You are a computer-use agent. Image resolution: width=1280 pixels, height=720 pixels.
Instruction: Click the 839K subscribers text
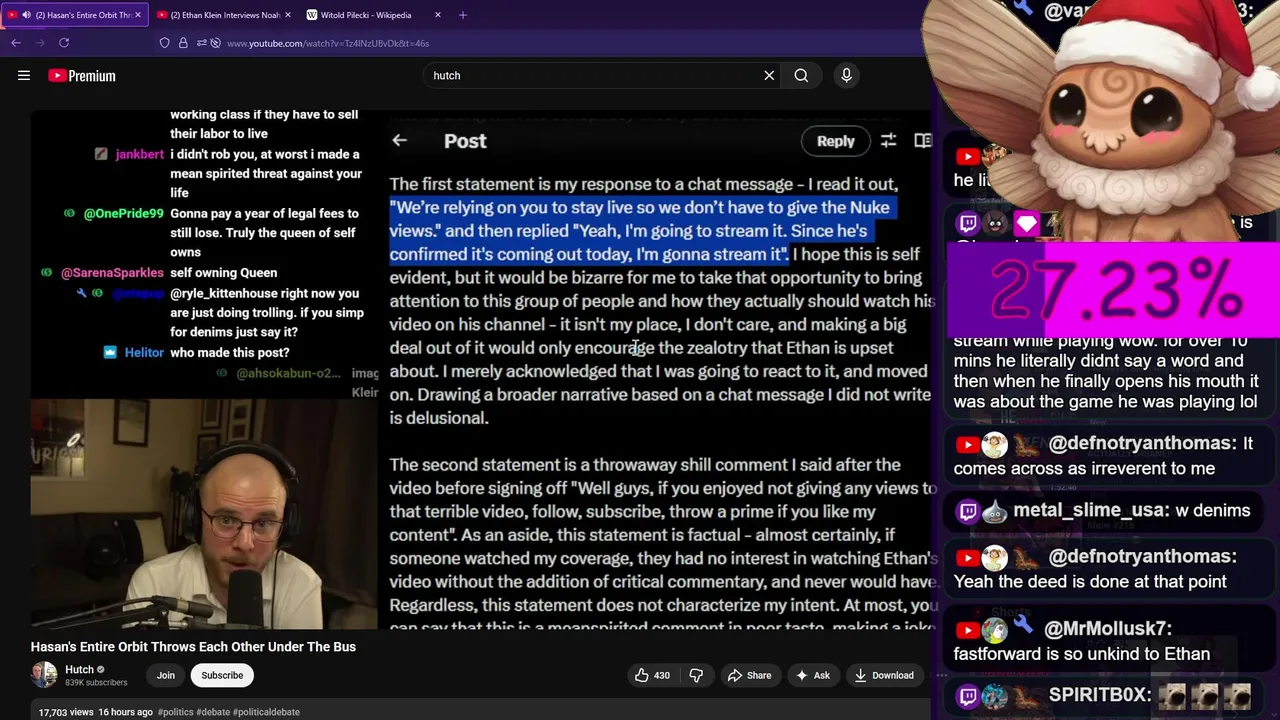(96, 683)
